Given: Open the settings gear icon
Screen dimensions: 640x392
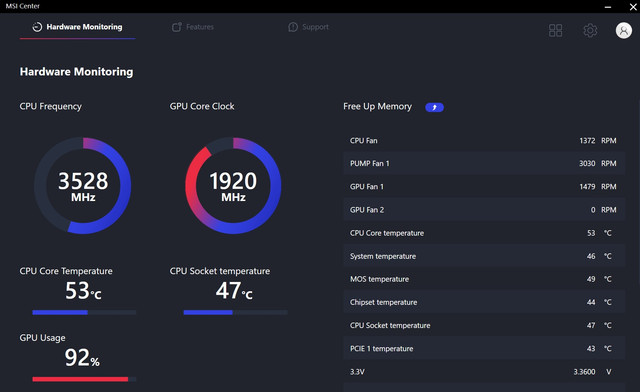Looking at the screenshot, I should [590, 30].
